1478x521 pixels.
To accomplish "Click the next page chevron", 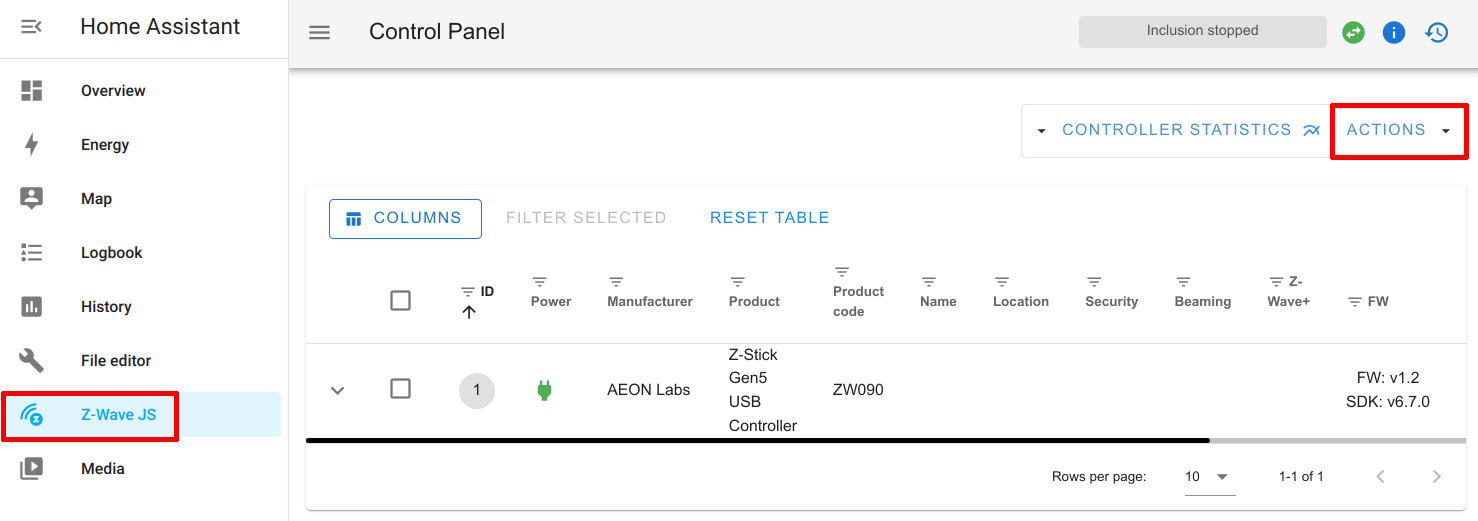I will tap(1436, 477).
